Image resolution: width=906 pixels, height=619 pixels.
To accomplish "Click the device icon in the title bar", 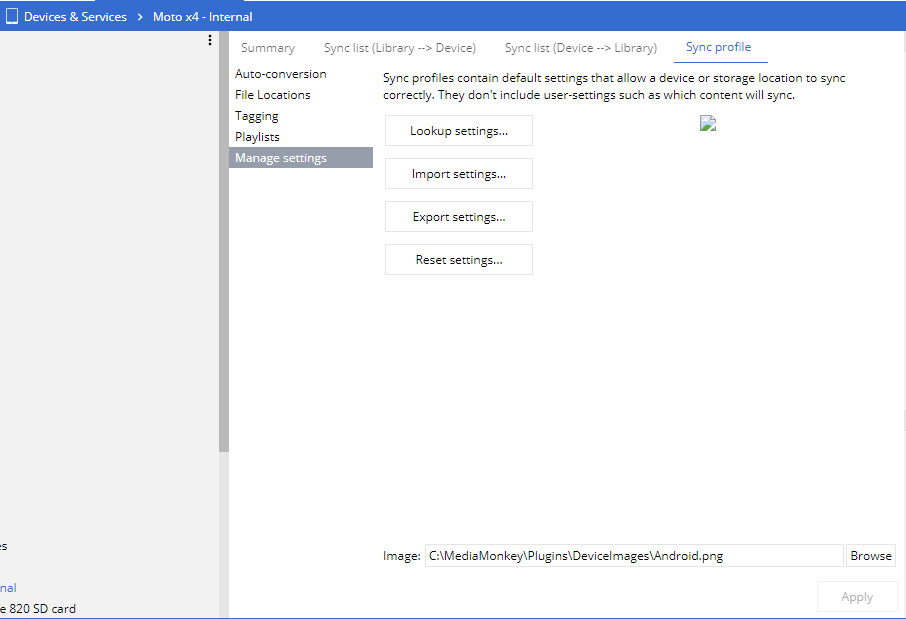I will [x=12, y=16].
